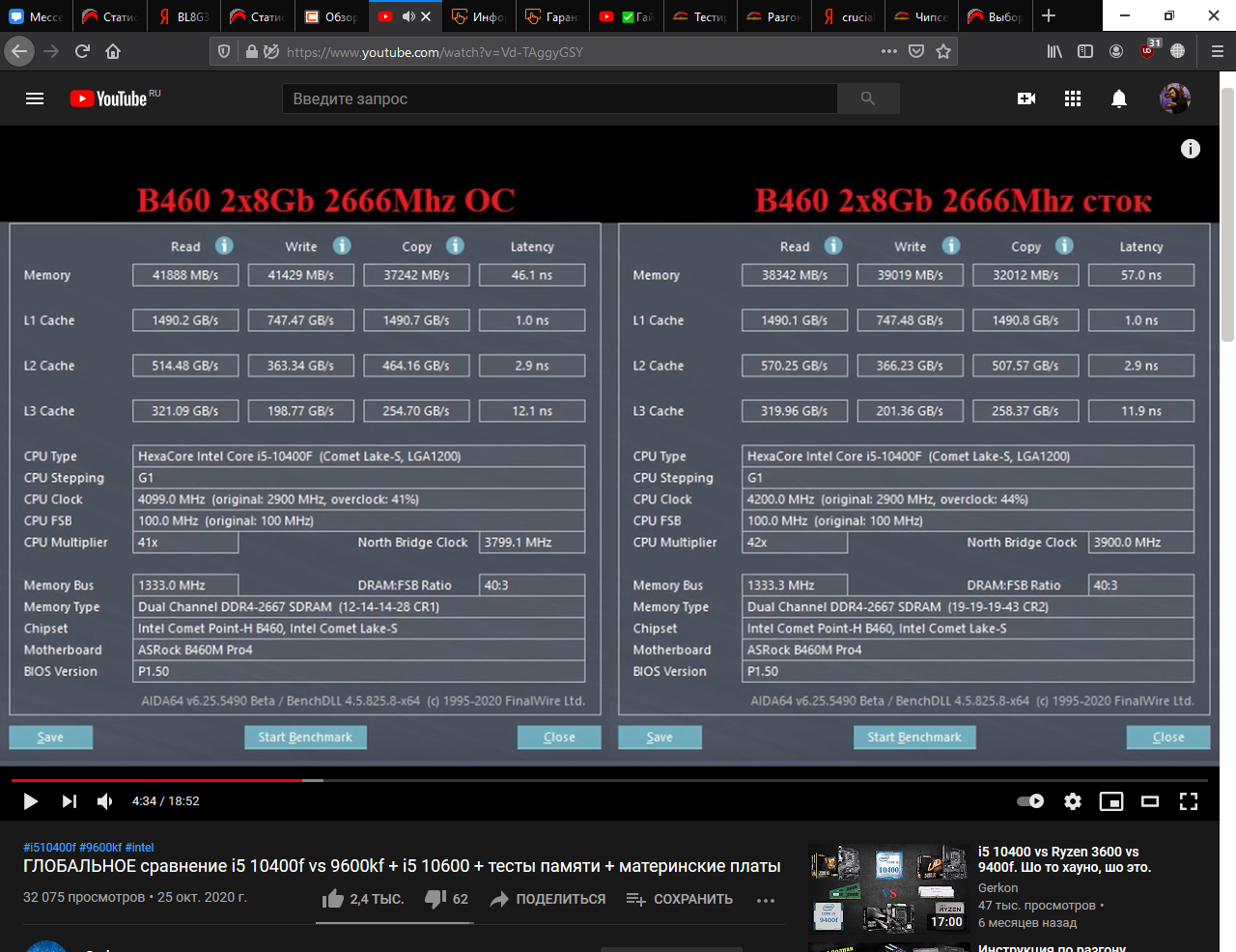Open the create video camera menu
The image size is (1236, 952).
tap(1026, 98)
